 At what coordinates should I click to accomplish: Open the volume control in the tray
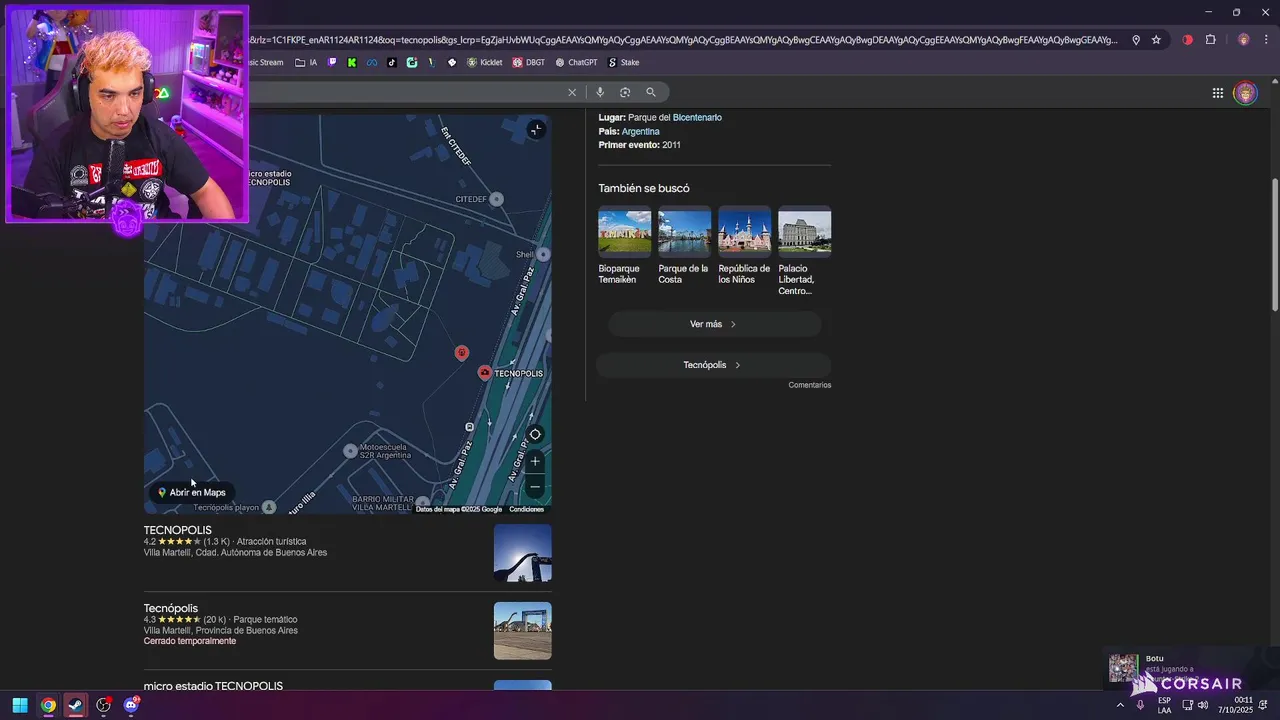[x=1203, y=705]
